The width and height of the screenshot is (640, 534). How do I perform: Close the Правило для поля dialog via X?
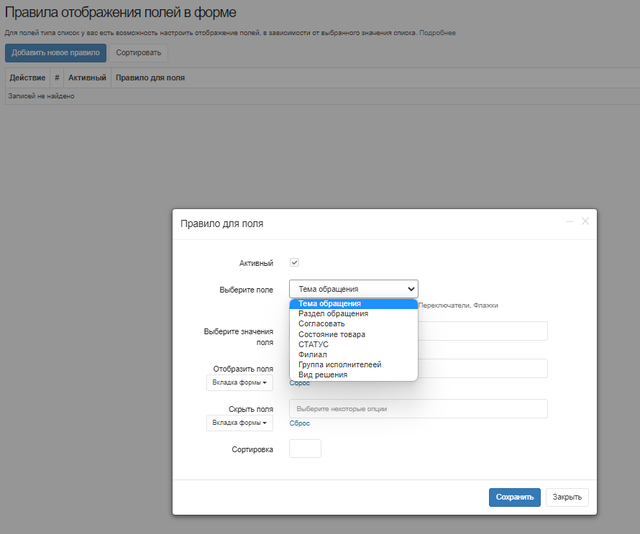[x=585, y=221]
